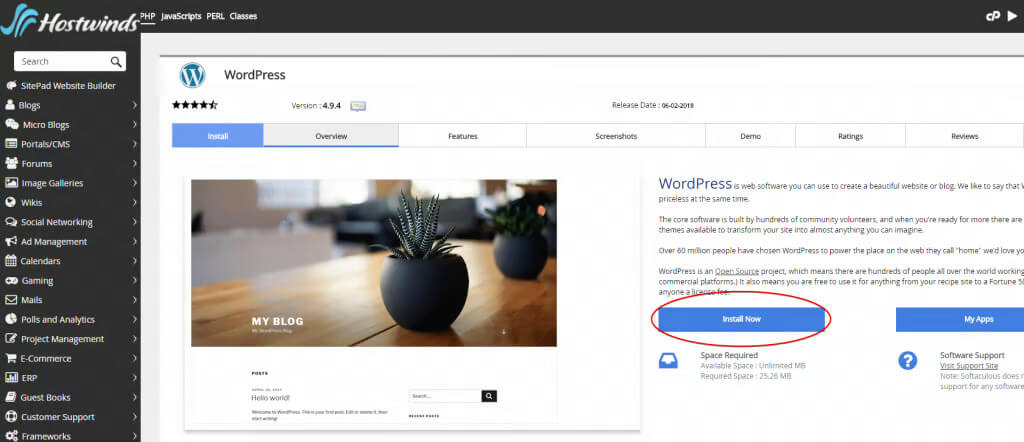Open the Features tab
This screenshot has height=442, width=1024.
pos(462,136)
